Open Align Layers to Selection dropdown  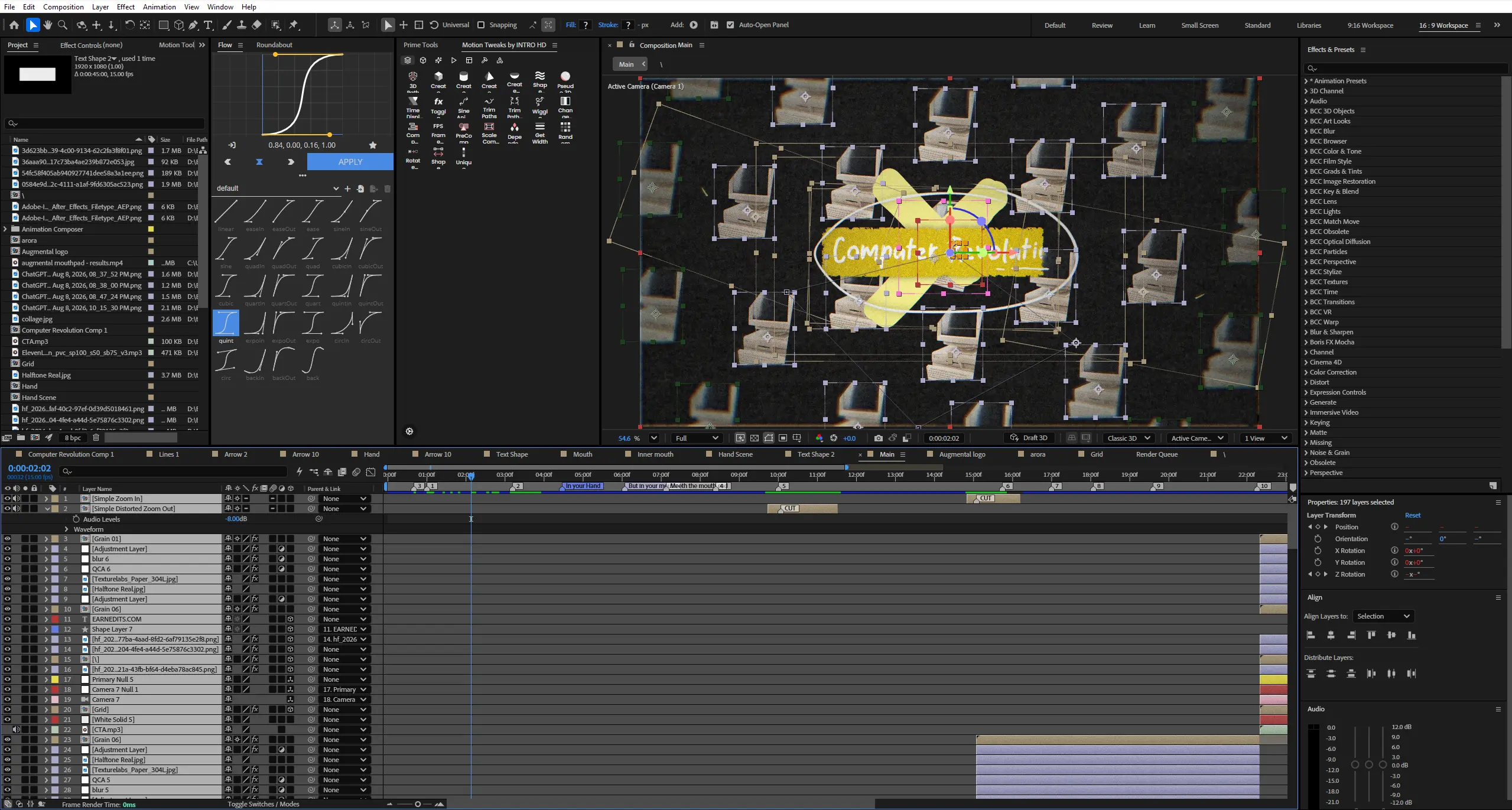[1383, 616]
